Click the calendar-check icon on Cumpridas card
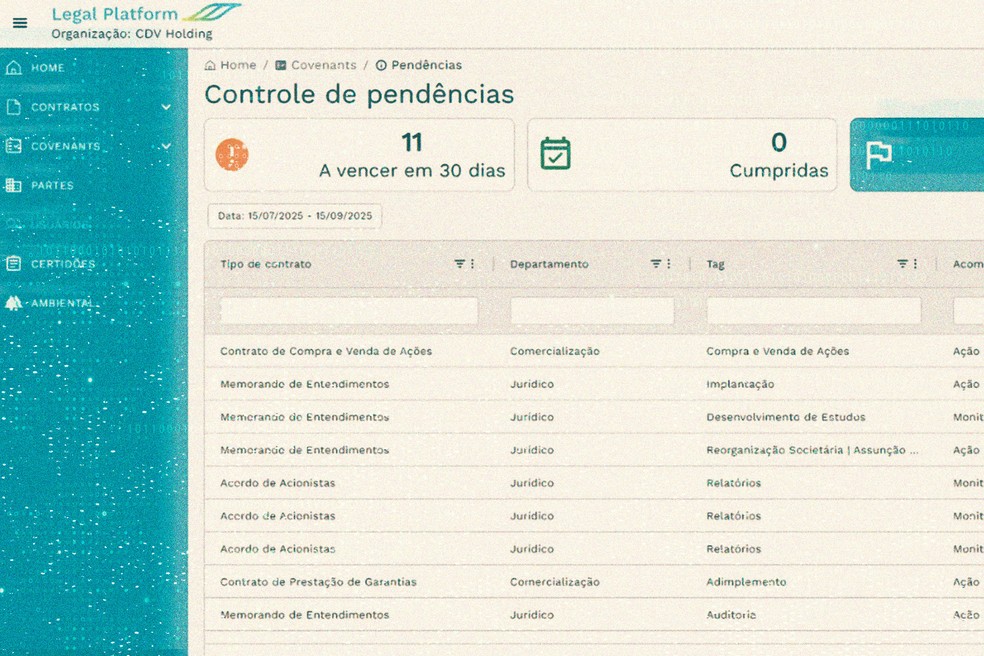The height and width of the screenshot is (656, 984). click(555, 155)
